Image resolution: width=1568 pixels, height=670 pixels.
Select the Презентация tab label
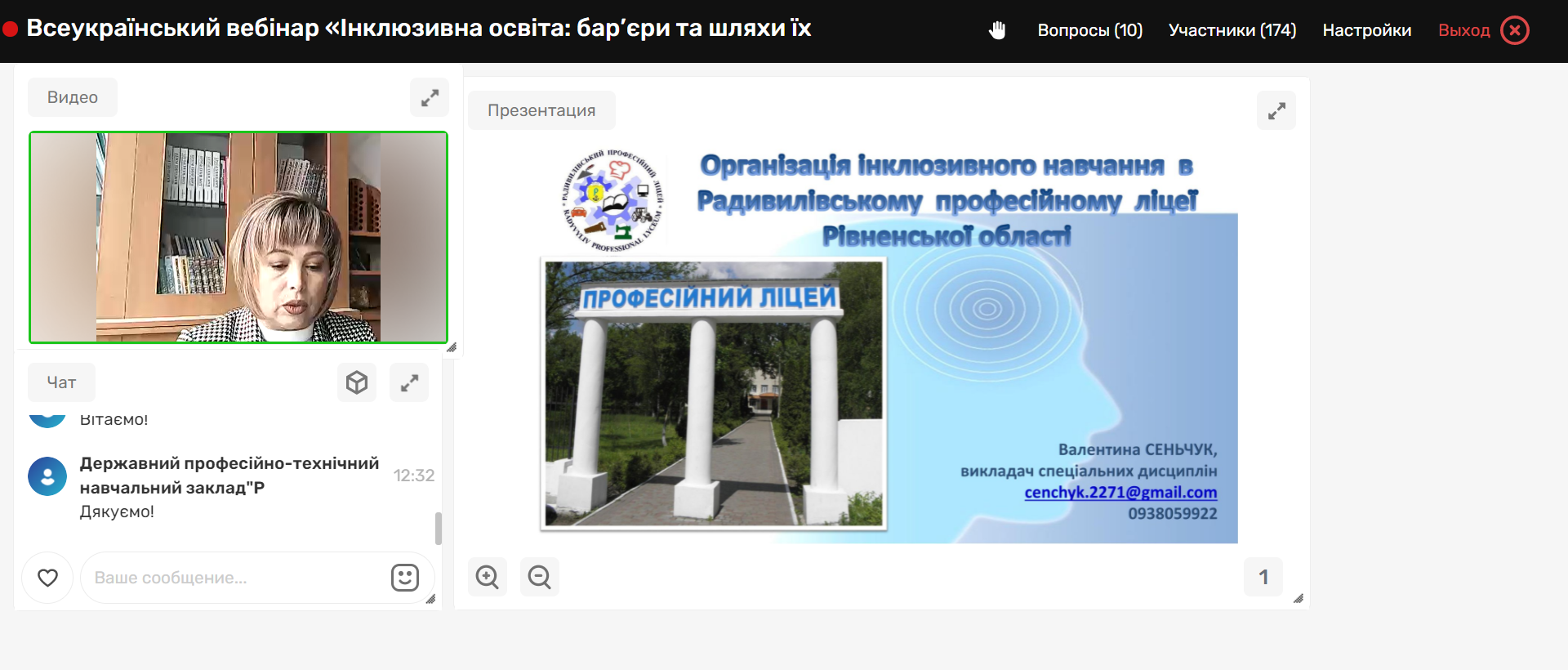click(x=541, y=110)
